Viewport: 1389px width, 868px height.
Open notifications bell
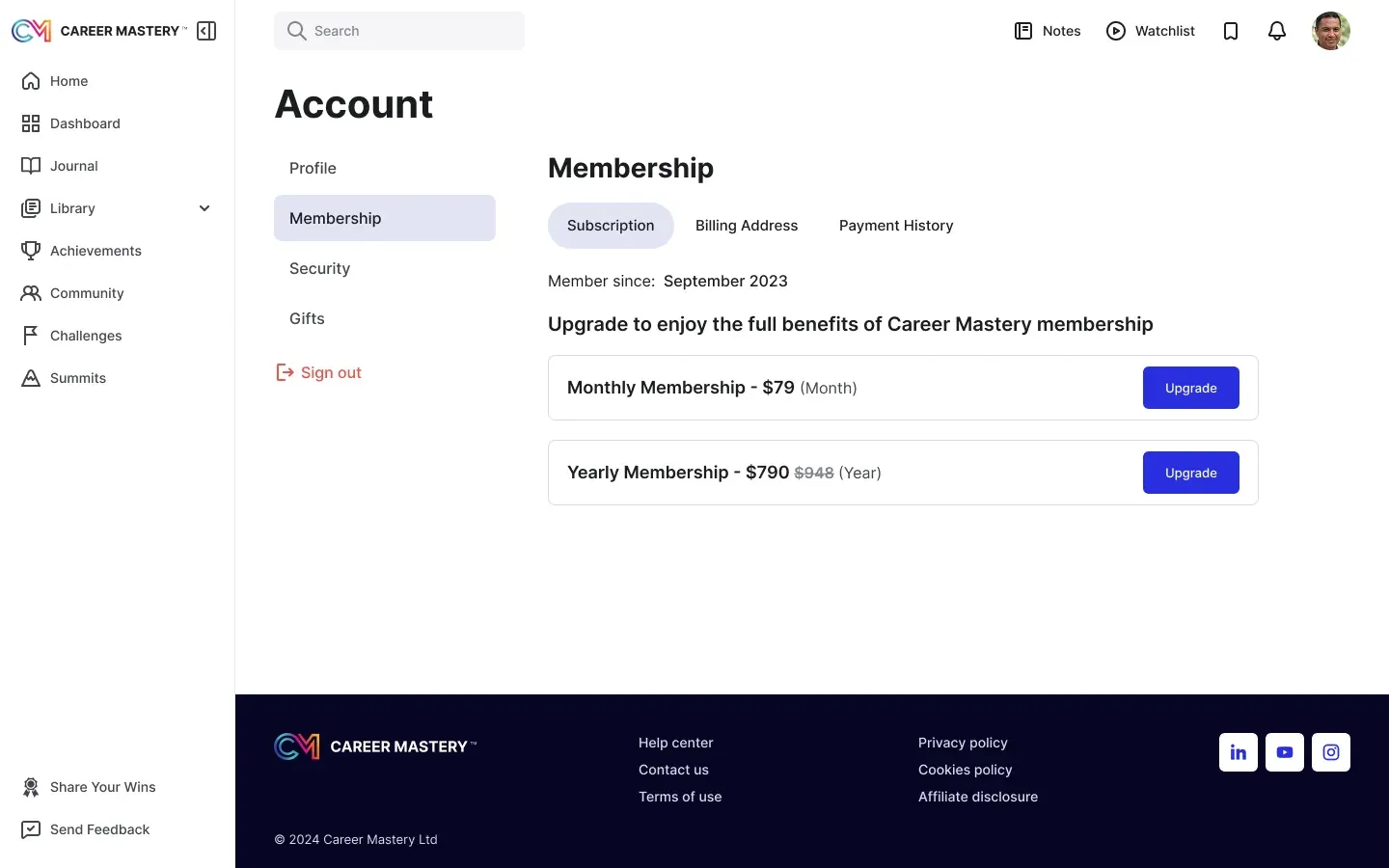[x=1277, y=31]
